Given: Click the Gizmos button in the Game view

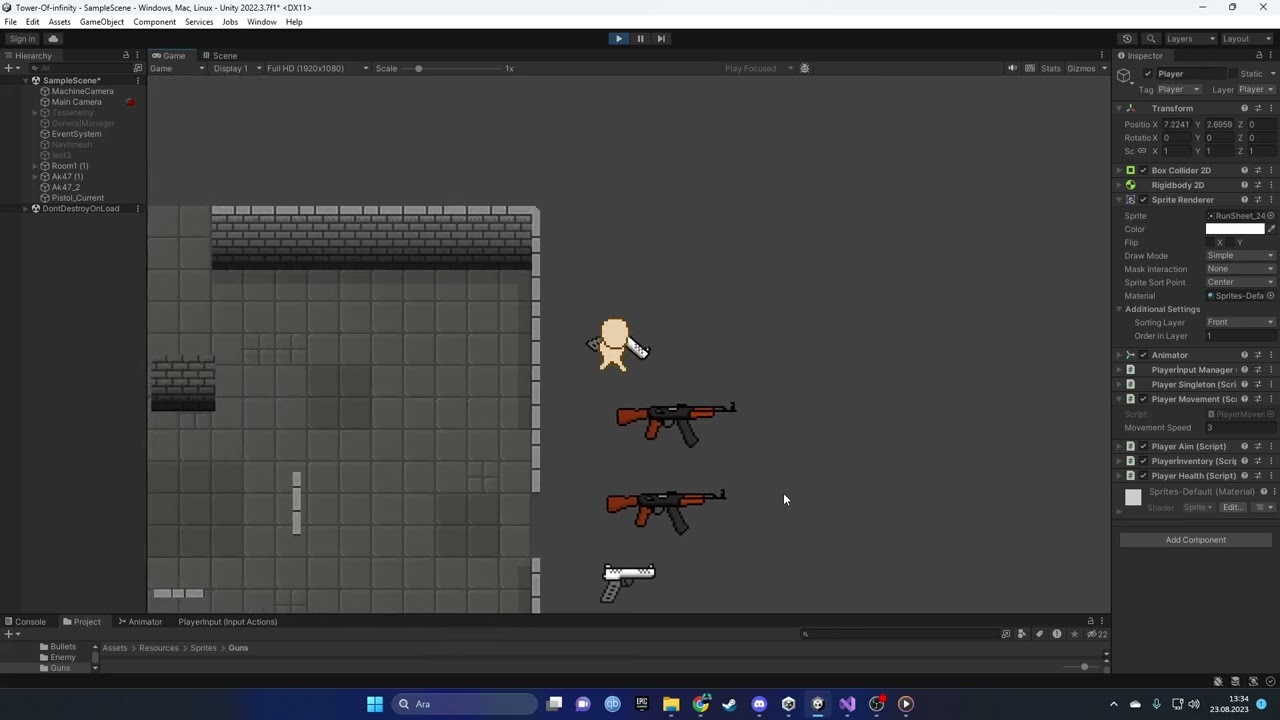Looking at the screenshot, I should [x=1079, y=68].
